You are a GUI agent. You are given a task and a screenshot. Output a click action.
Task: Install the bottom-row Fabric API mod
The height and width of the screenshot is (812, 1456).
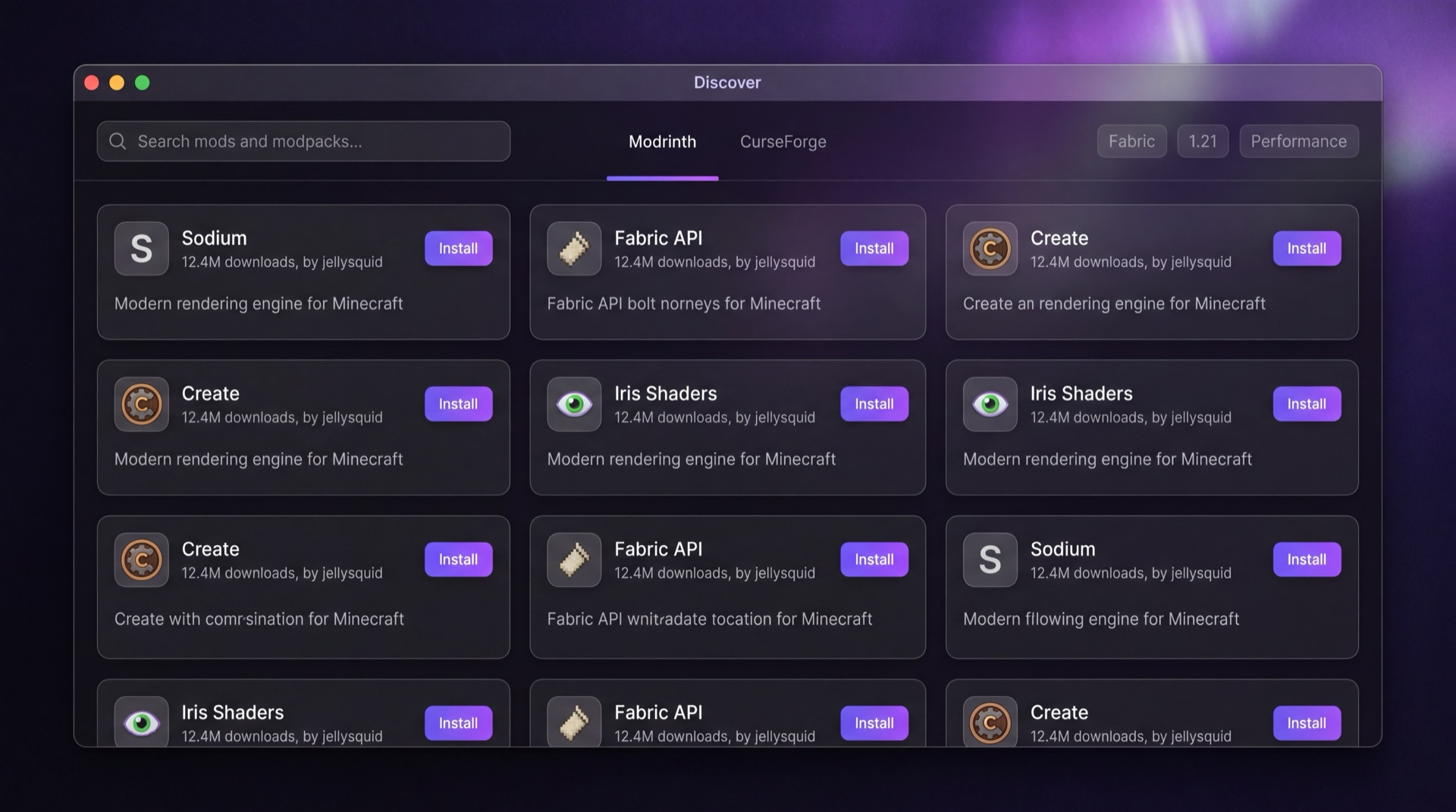coord(874,723)
